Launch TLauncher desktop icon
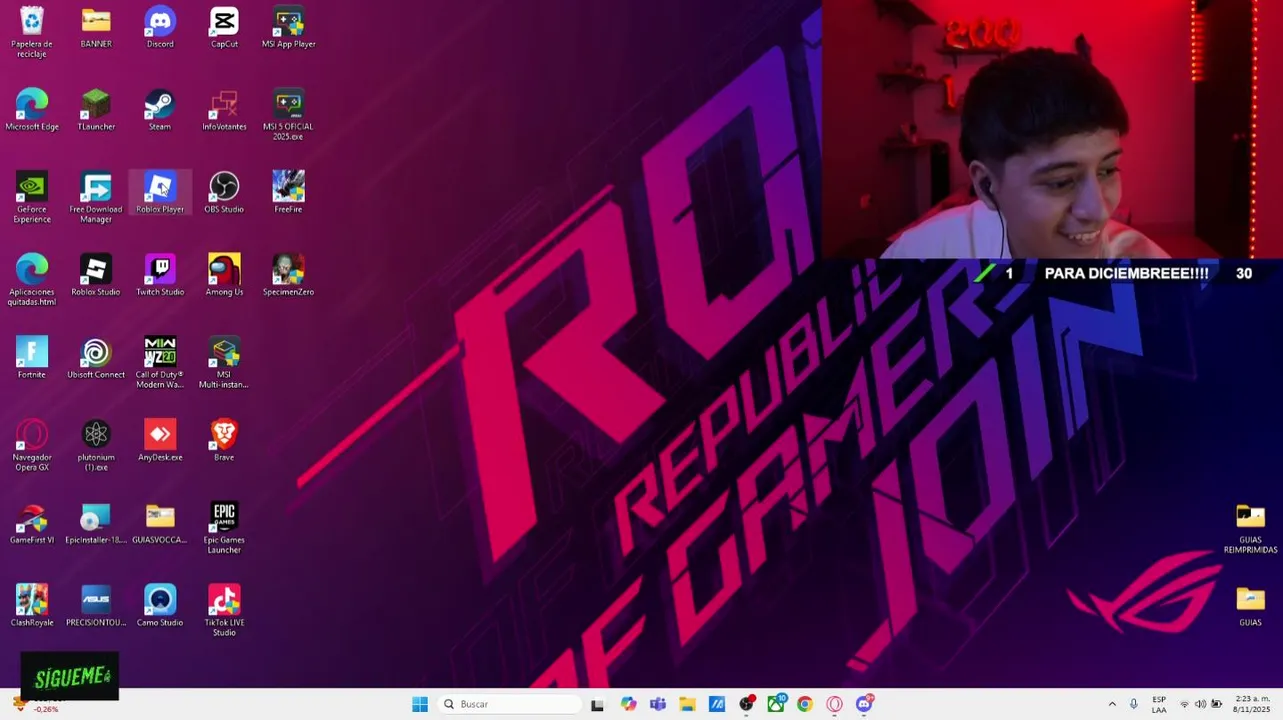 point(96,110)
